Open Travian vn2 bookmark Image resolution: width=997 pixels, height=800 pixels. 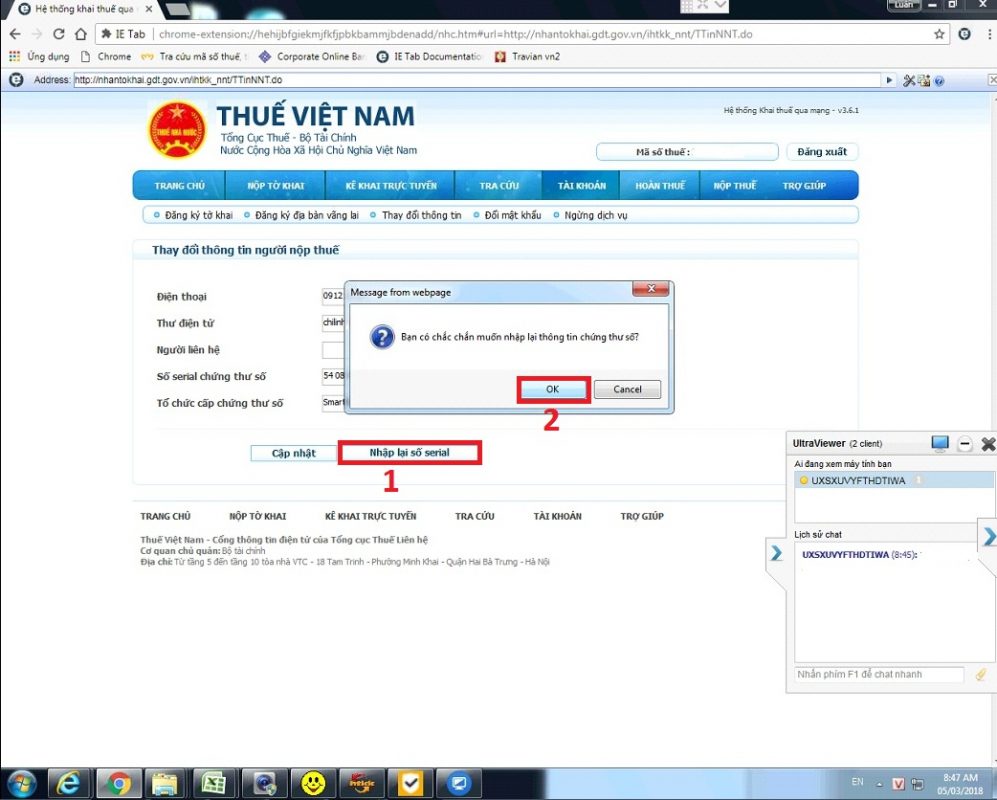(x=527, y=57)
